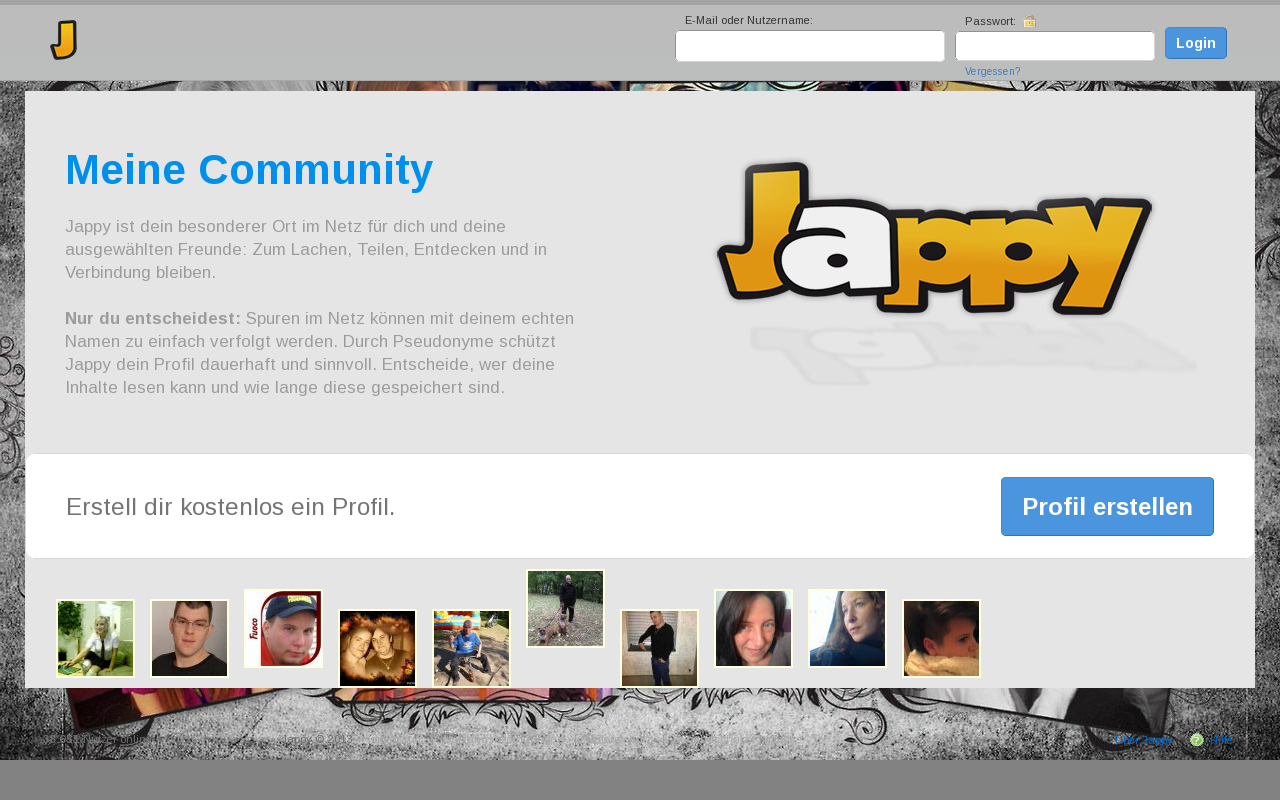Open photo of short-haired person with scarf
Image resolution: width=1280 pixels, height=800 pixels.
coord(941,638)
